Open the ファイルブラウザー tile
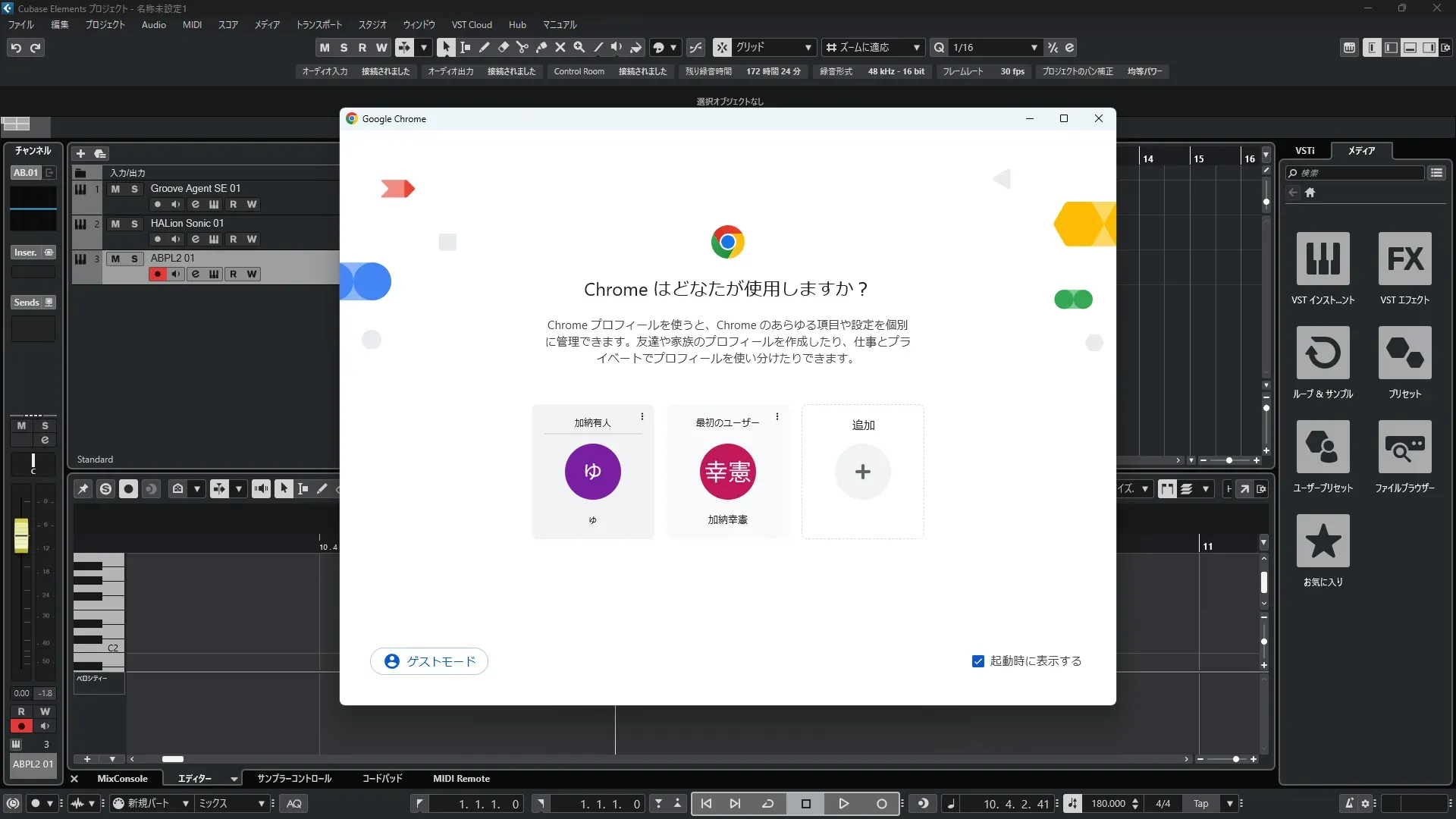Screen dimensions: 1456x819 pos(1404,447)
